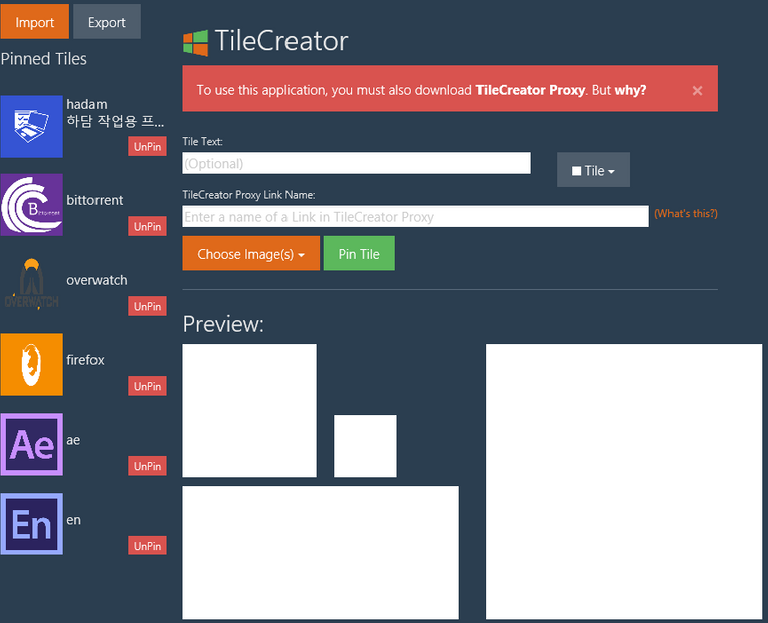This screenshot has height=623, width=768.
Task: Click the 'firefox' tile name text
Action: coord(85,360)
